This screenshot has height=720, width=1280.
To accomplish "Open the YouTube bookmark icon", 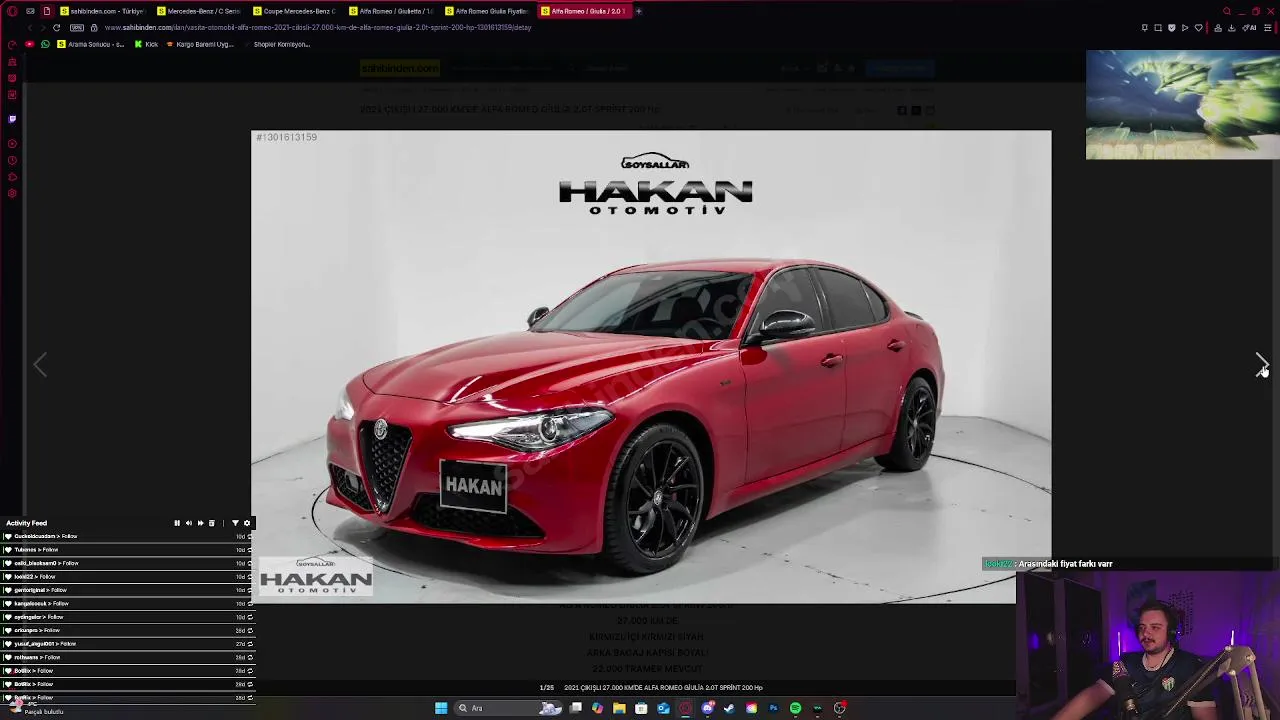I will (x=29, y=44).
